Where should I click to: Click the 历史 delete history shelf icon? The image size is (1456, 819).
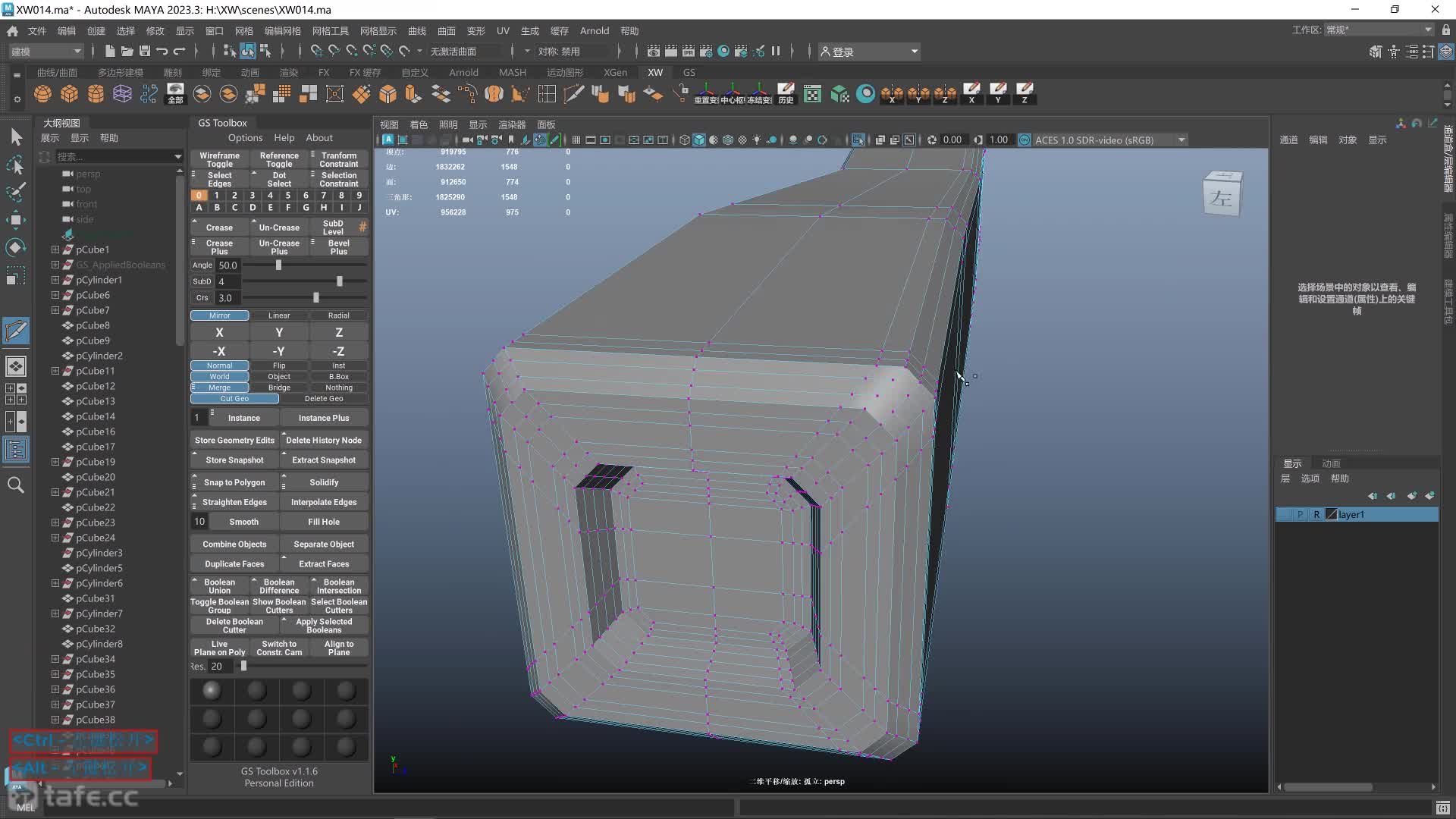(x=786, y=94)
